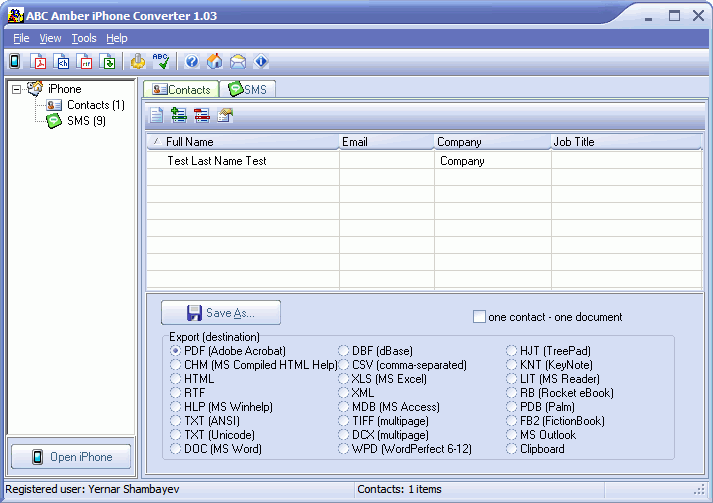Image resolution: width=713 pixels, height=503 pixels.
Task: Click the Email column header
Action: 387,142
